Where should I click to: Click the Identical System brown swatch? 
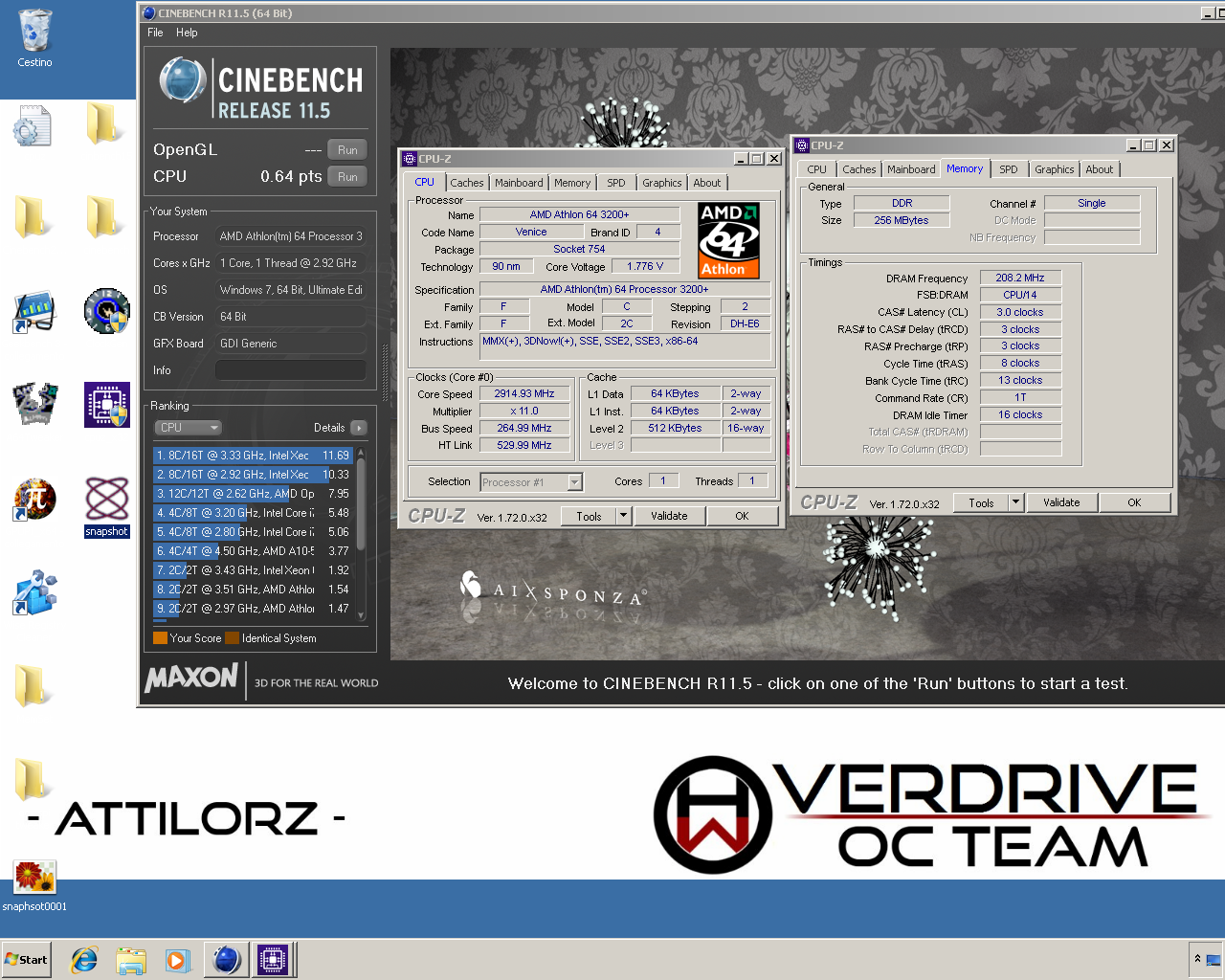pos(232,638)
